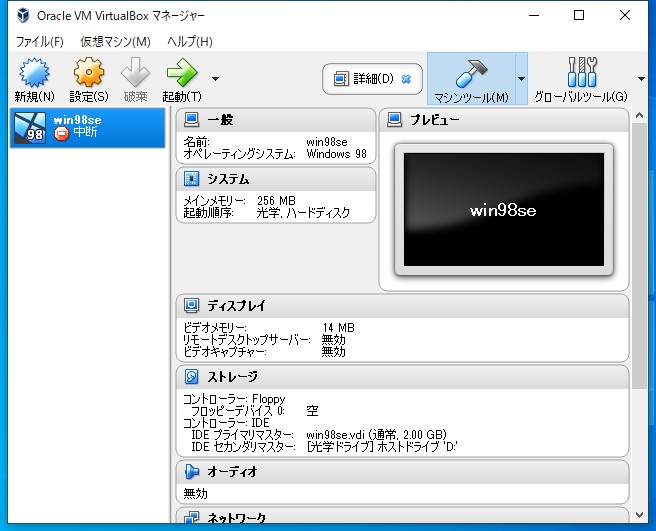The height and width of the screenshot is (531, 656).
Task: Click the ディスプレイ section icon
Action: [192, 305]
